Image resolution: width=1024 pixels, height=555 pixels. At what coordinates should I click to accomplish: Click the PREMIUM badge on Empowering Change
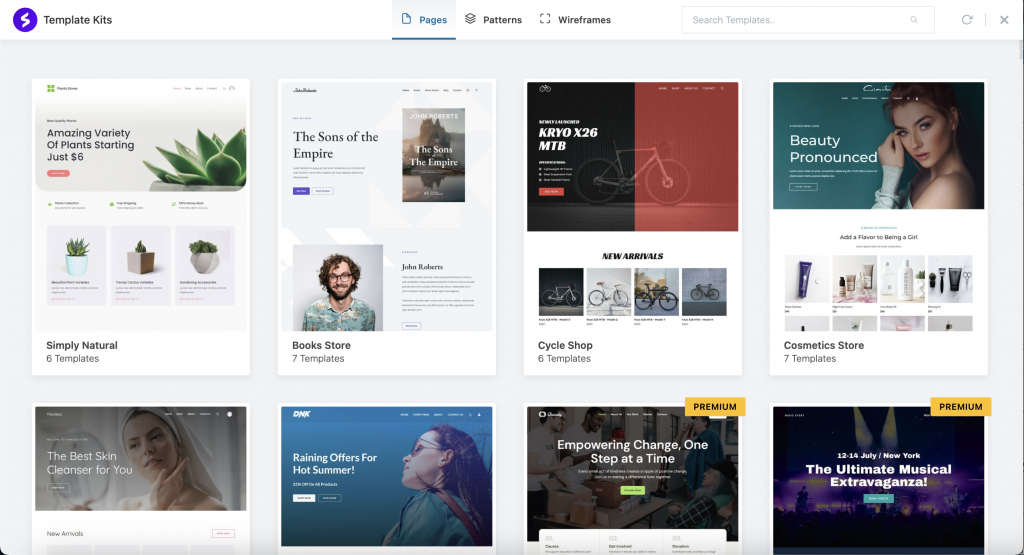(715, 407)
